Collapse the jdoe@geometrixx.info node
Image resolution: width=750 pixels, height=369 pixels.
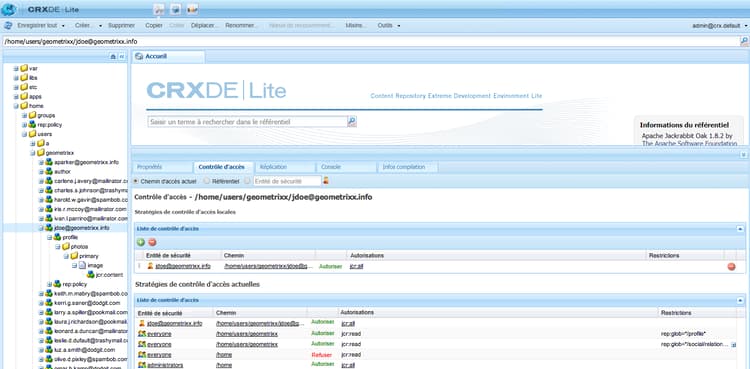point(41,228)
